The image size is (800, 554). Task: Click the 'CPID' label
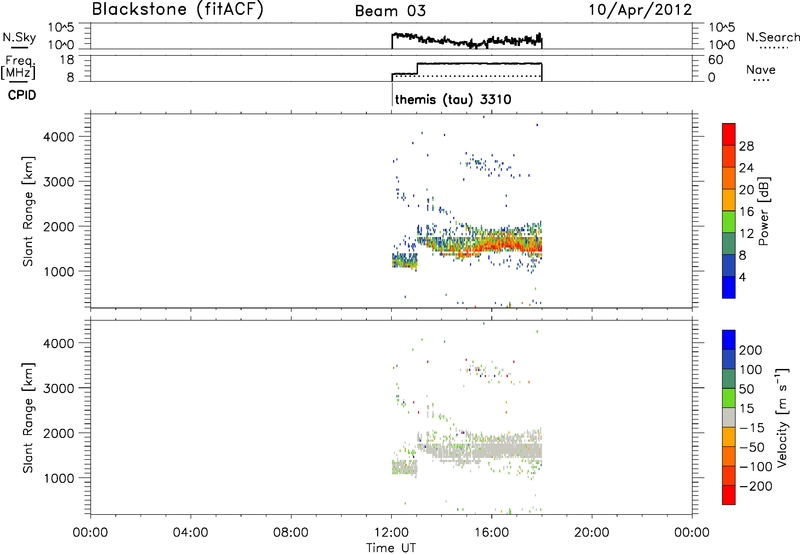click(x=22, y=95)
